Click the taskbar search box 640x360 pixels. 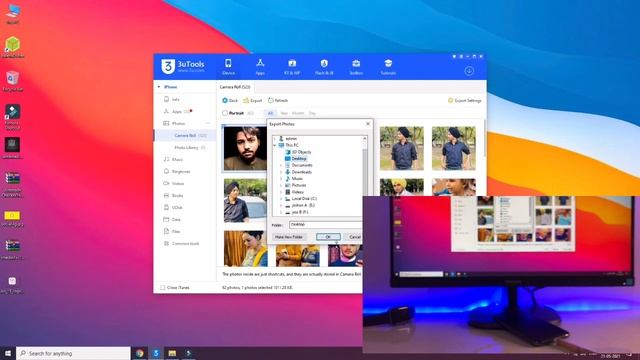73,353
